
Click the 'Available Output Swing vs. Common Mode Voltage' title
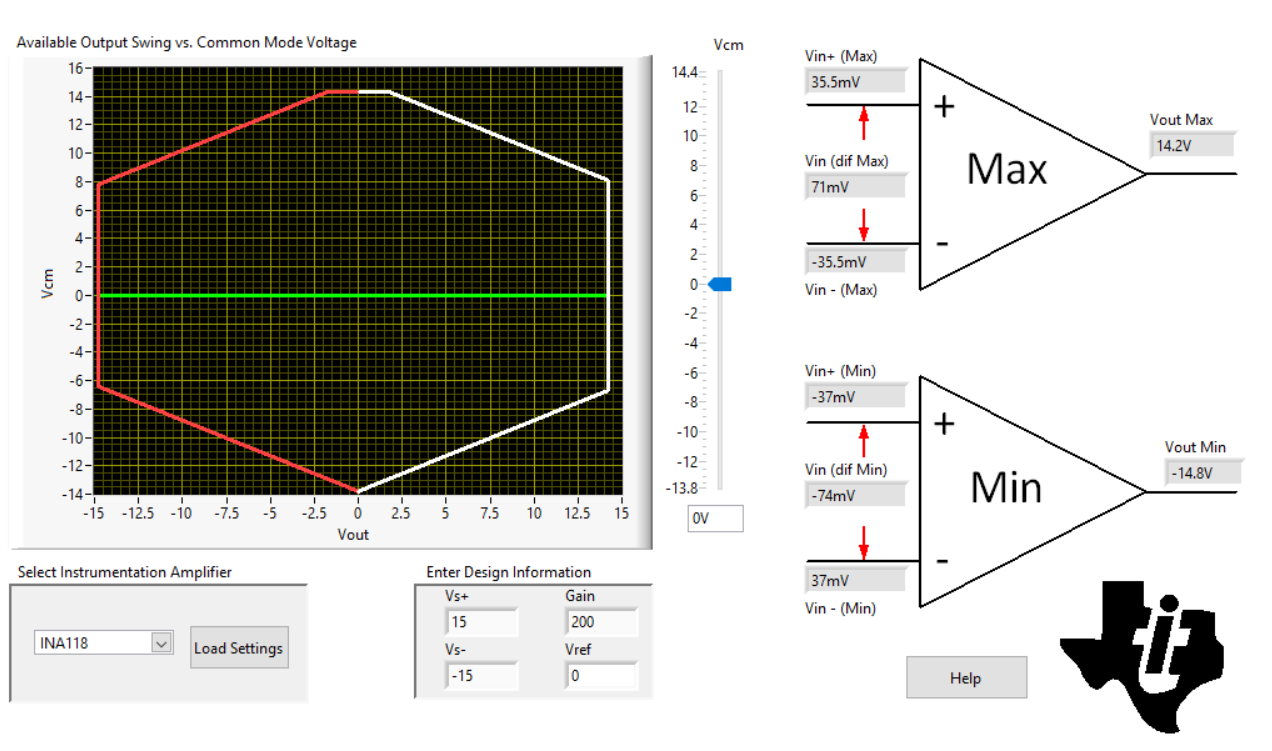click(x=187, y=42)
